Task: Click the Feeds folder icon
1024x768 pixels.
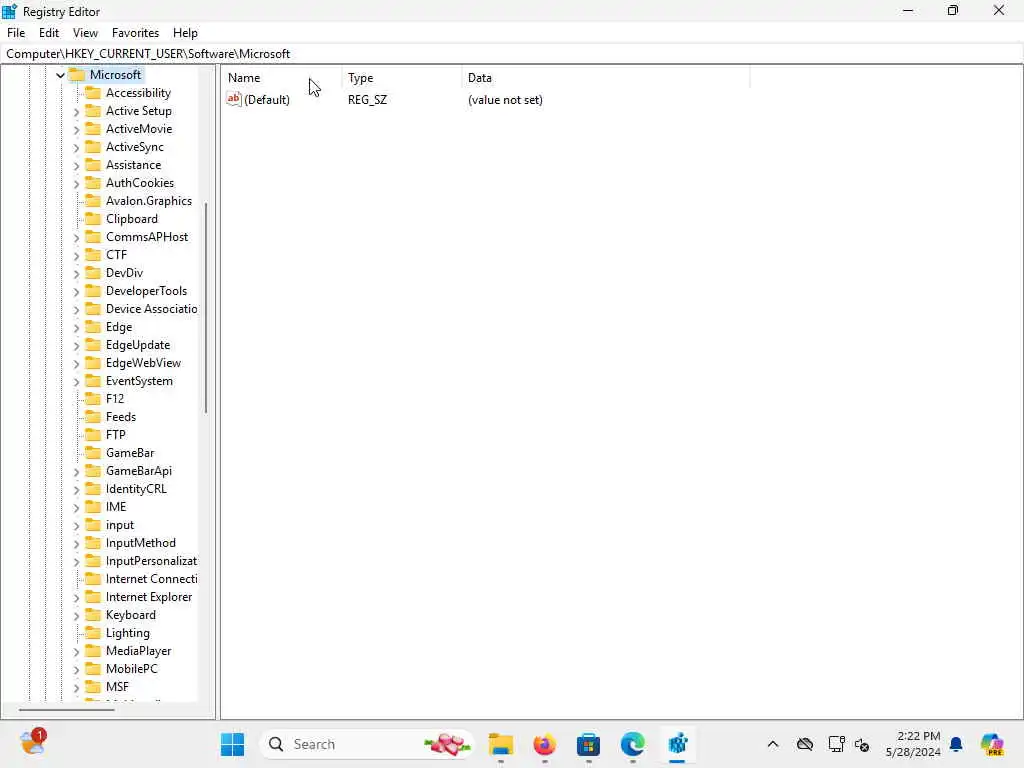Action: [93, 417]
